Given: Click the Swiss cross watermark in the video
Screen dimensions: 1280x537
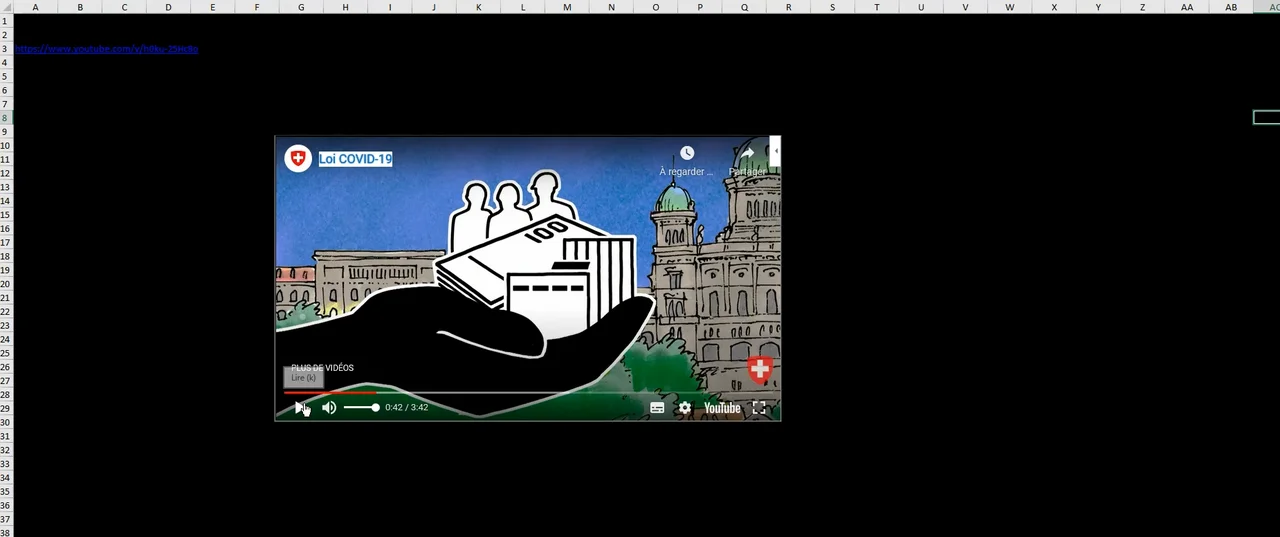Looking at the screenshot, I should (760, 369).
